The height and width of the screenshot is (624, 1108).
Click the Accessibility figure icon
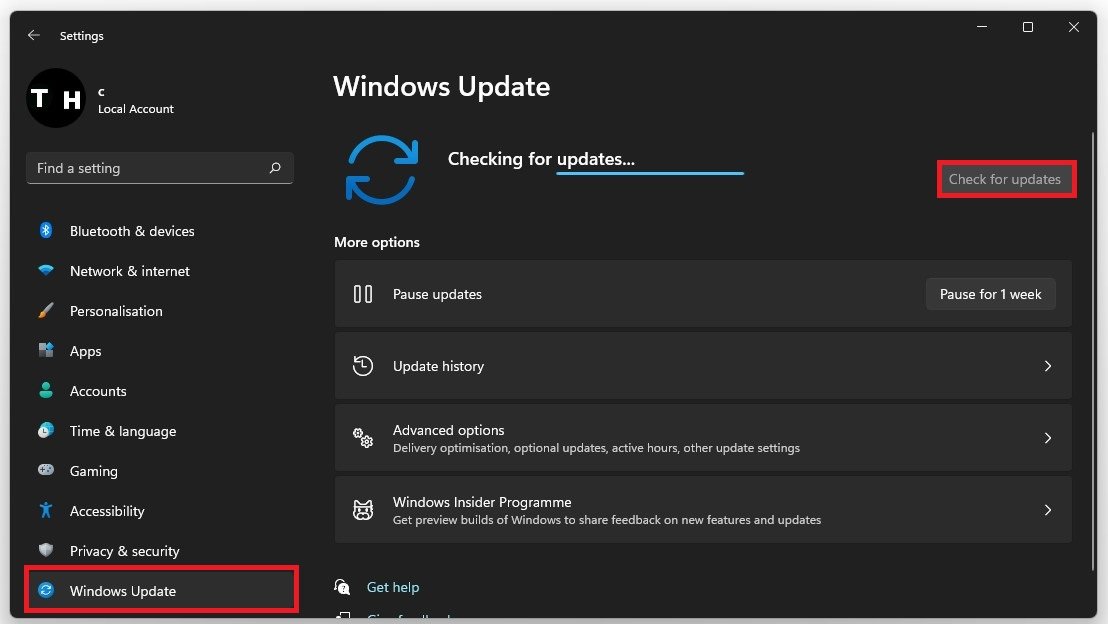point(46,510)
